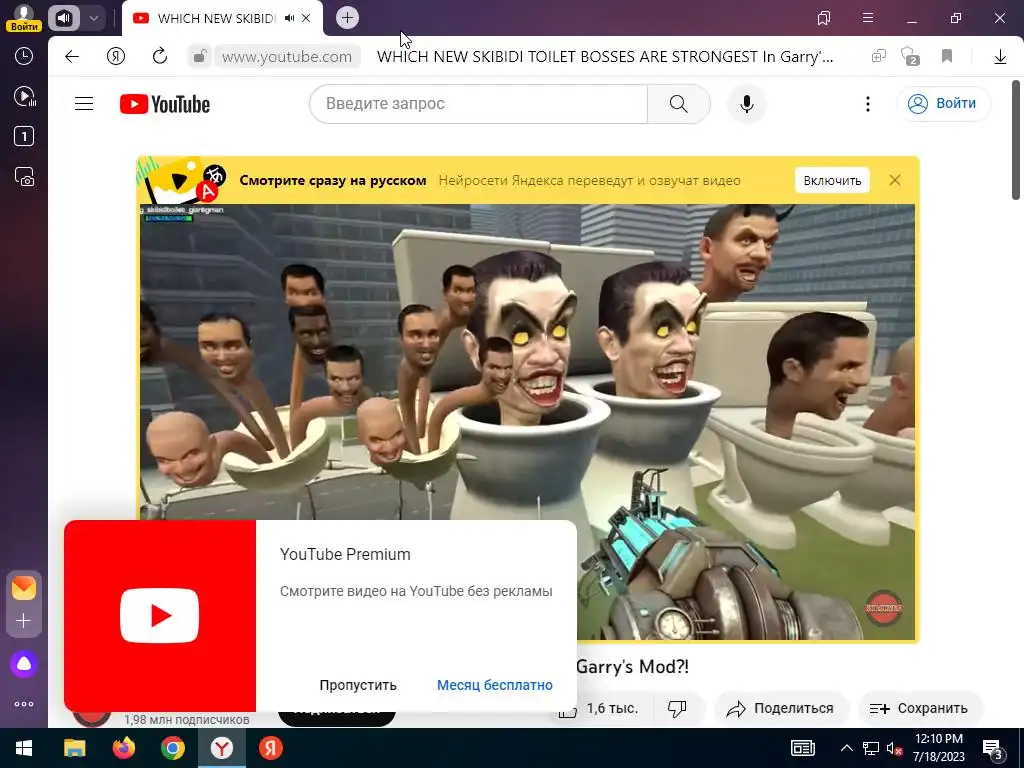
Task: Click the Yandex Я home button
Action: pos(116,57)
